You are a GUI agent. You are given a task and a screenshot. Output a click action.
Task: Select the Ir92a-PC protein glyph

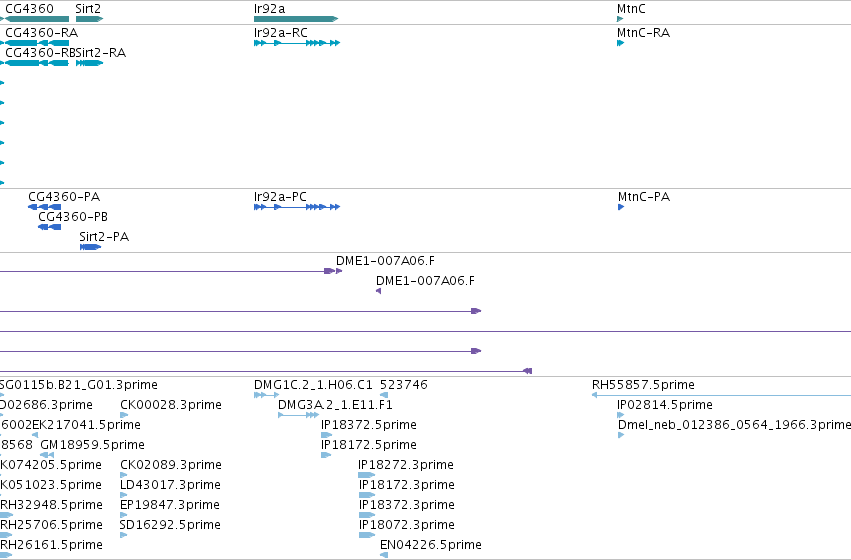coord(297,207)
